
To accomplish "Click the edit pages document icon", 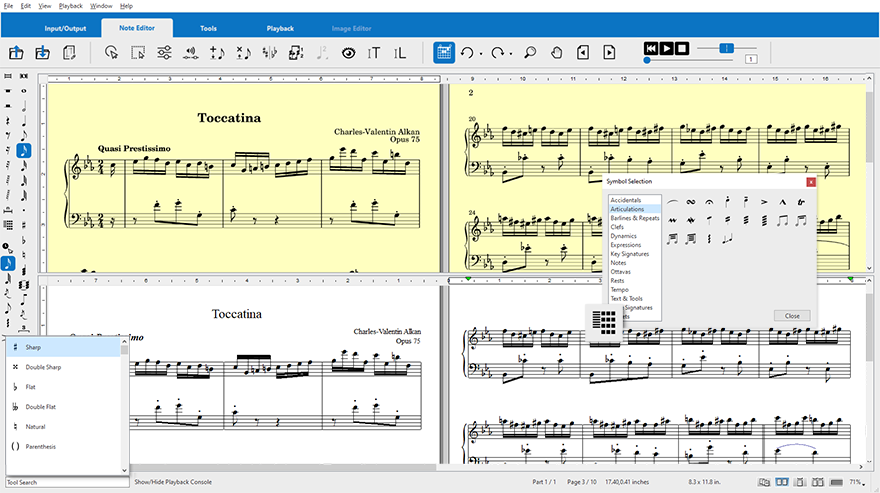I will (x=69, y=53).
